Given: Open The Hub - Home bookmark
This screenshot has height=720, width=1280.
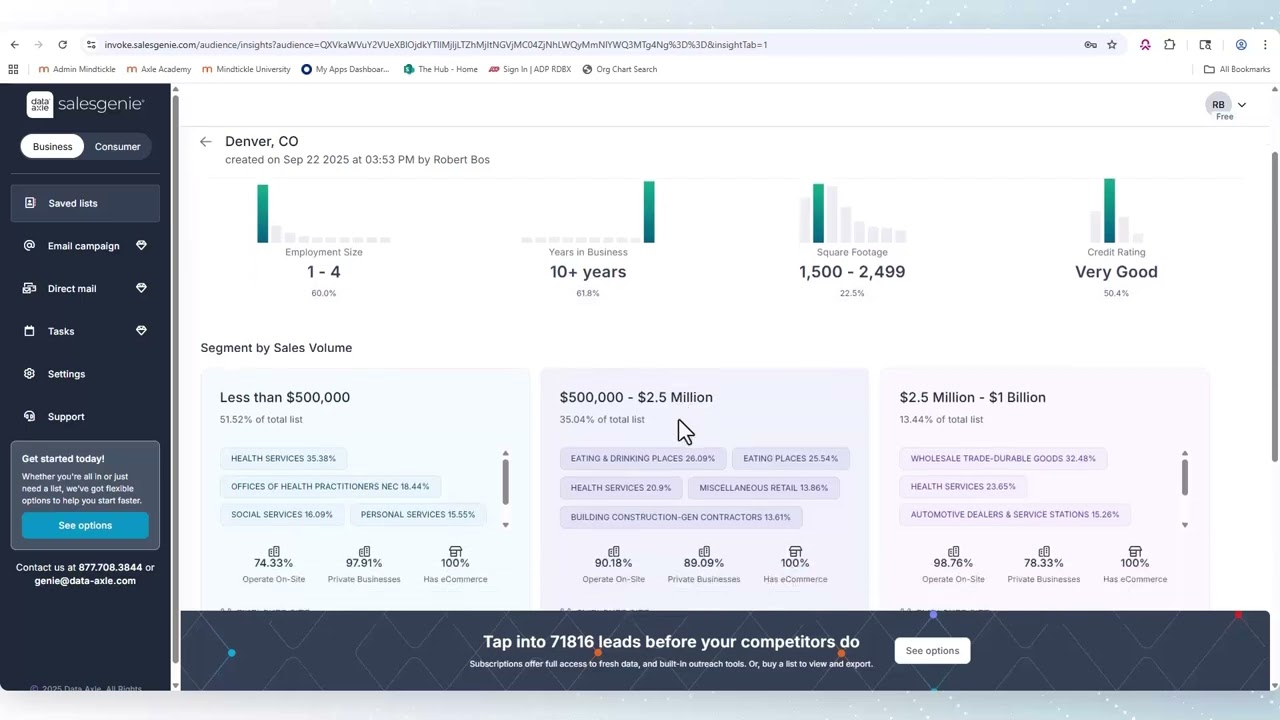Looking at the screenshot, I should click(441, 69).
